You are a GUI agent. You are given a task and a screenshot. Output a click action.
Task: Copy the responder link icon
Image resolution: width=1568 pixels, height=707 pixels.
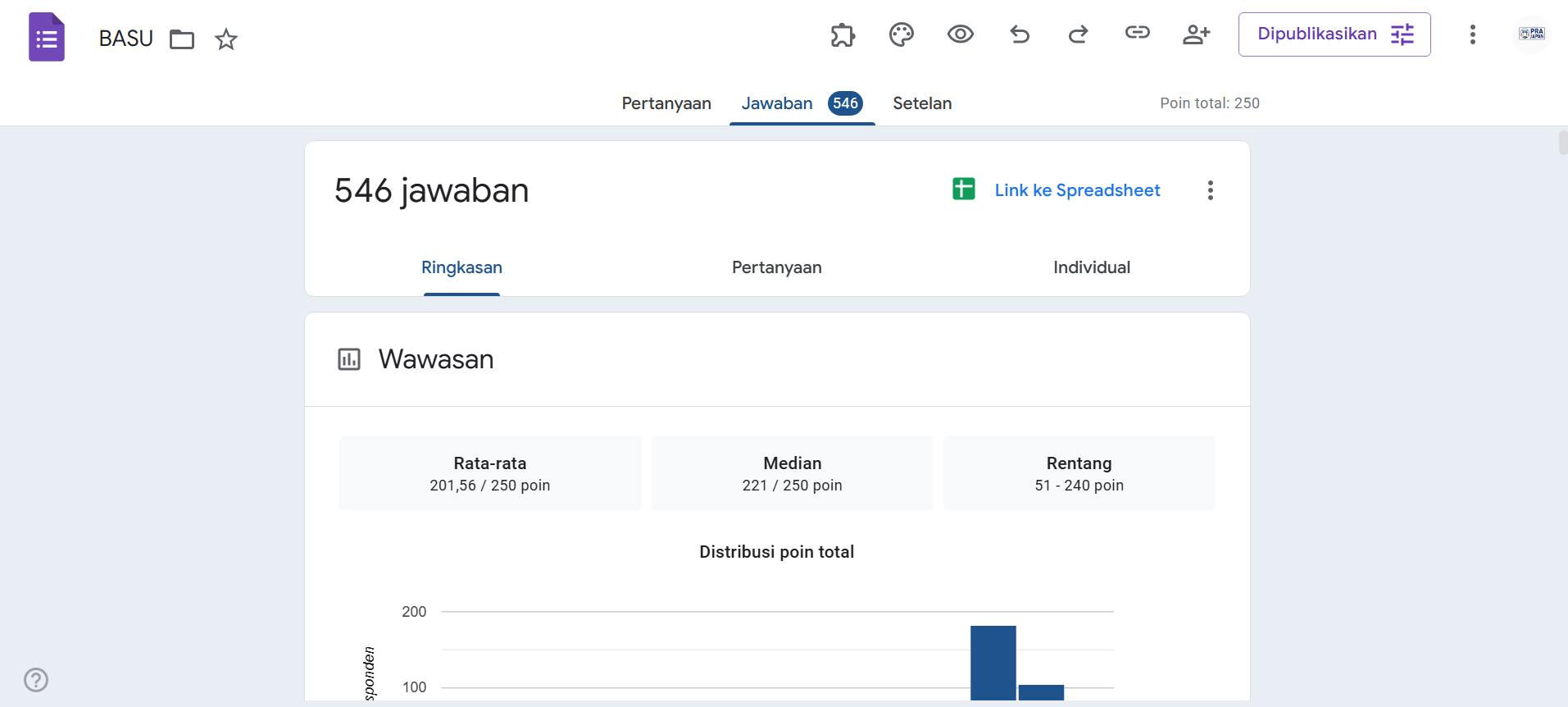1137,33
